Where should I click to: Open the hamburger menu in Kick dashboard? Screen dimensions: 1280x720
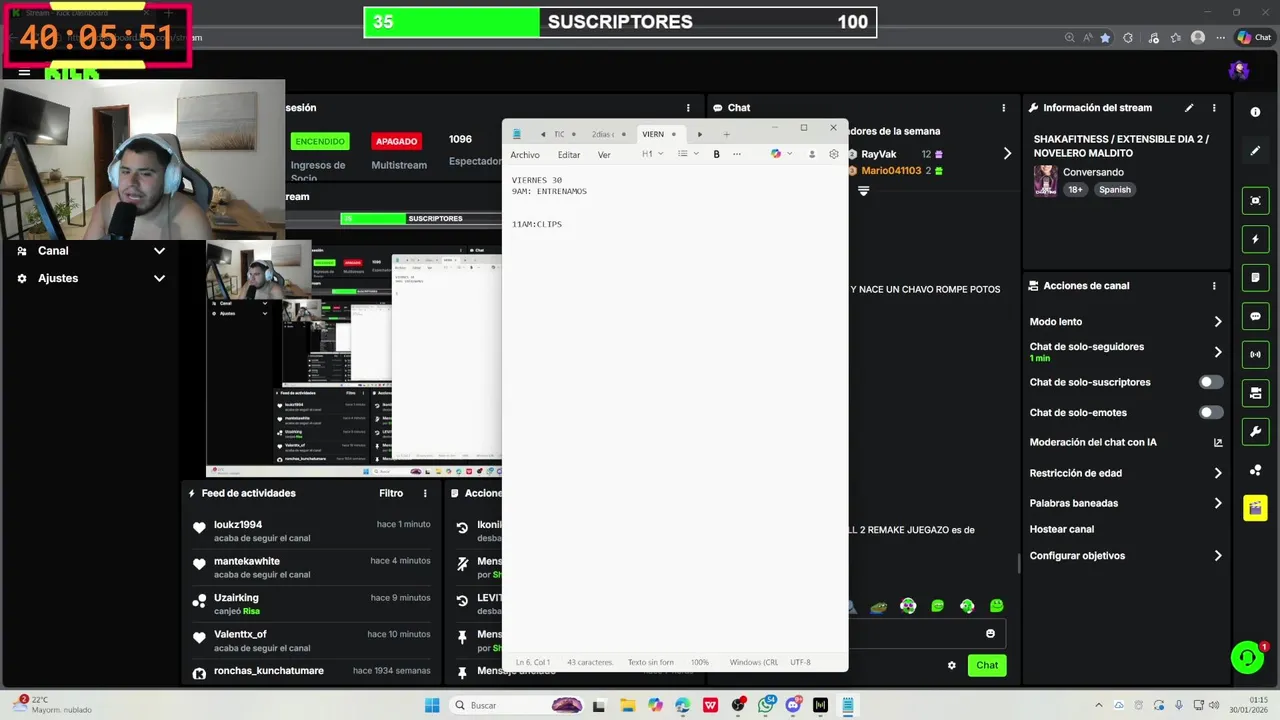(x=24, y=72)
